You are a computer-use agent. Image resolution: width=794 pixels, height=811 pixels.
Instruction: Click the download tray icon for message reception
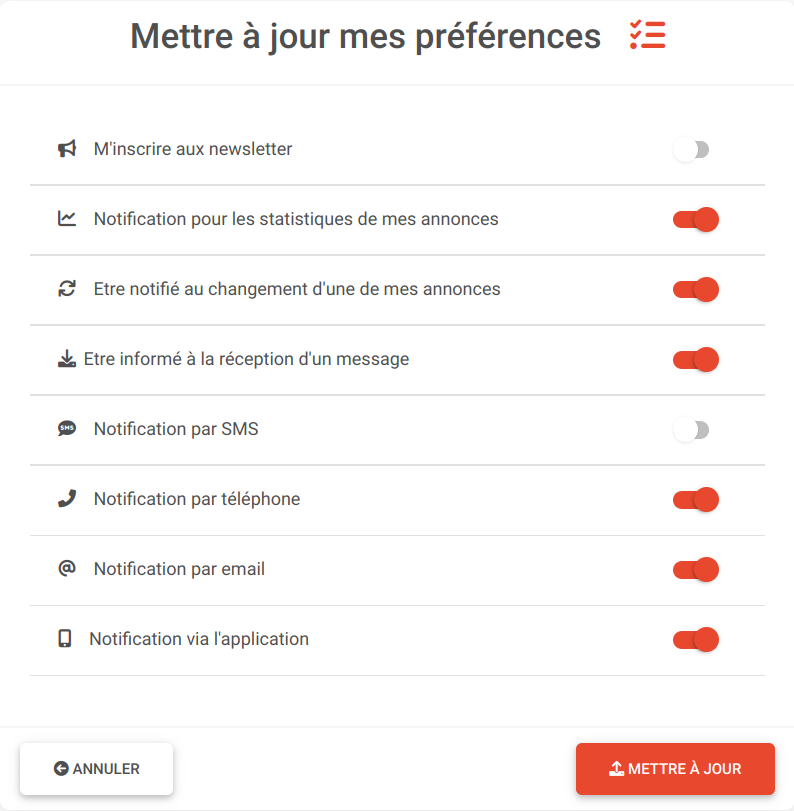pos(67,359)
